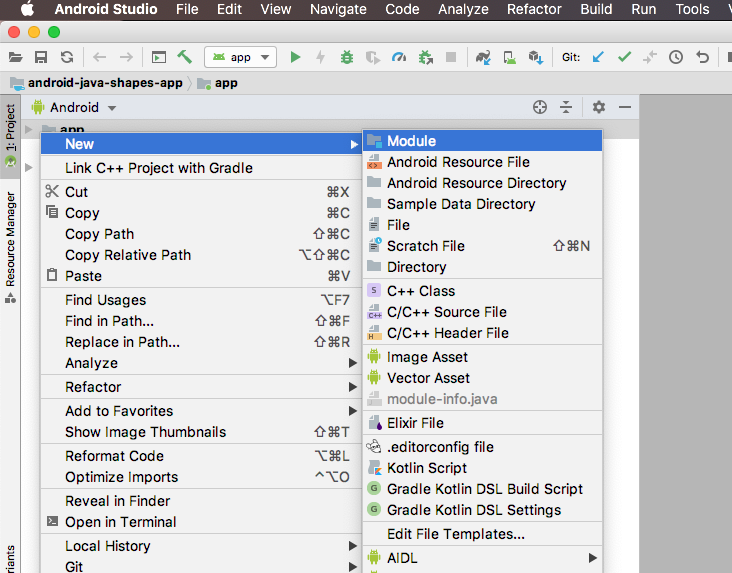Click the Stop square icon

pos(451,57)
